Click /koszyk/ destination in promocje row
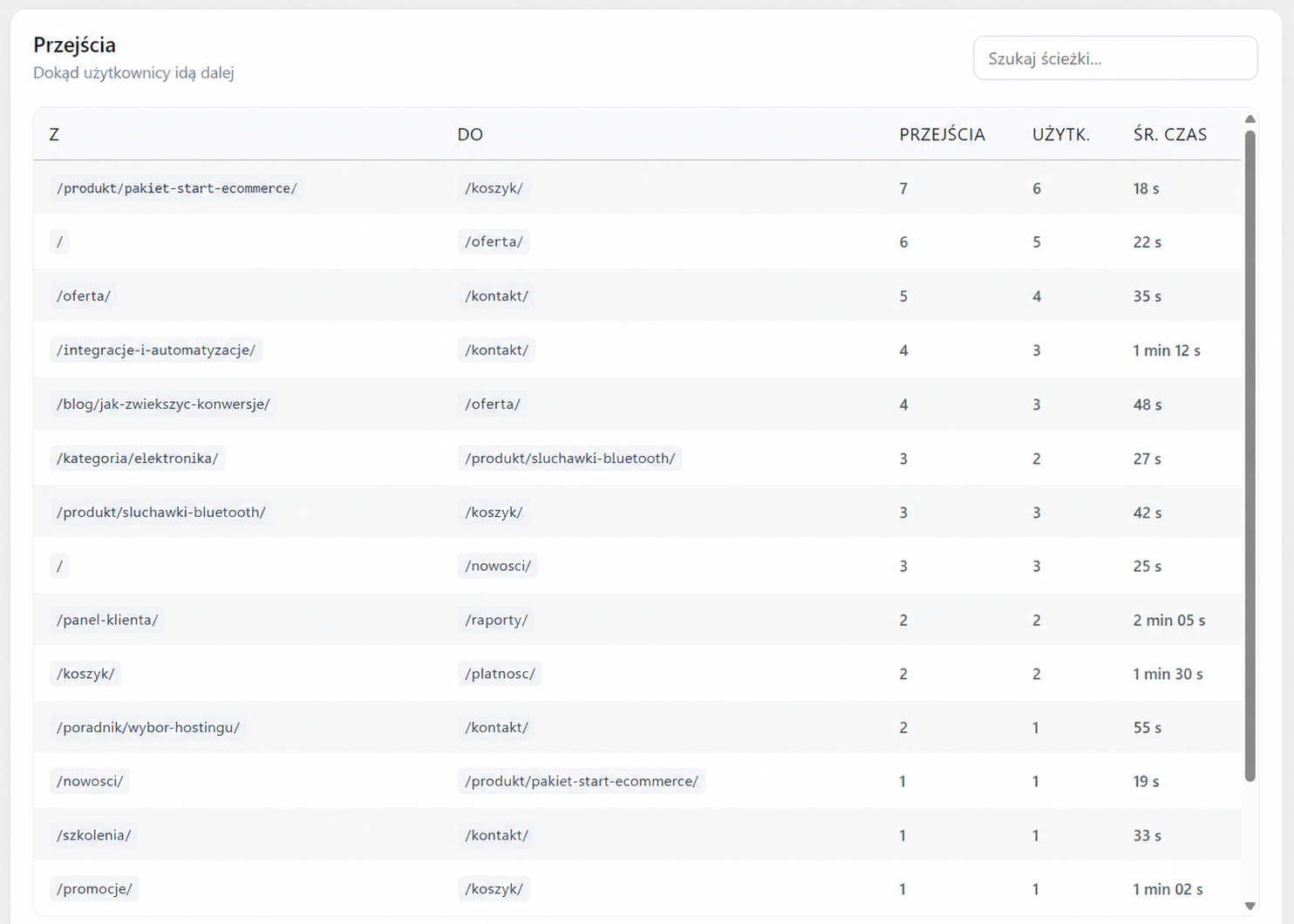Image resolution: width=1294 pixels, height=924 pixels. [x=494, y=889]
